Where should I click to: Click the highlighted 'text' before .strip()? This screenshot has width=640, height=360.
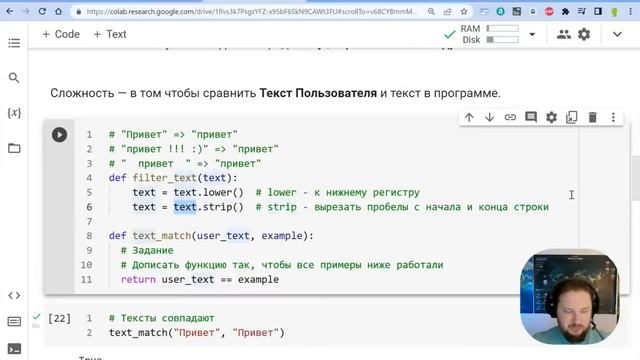(185, 207)
